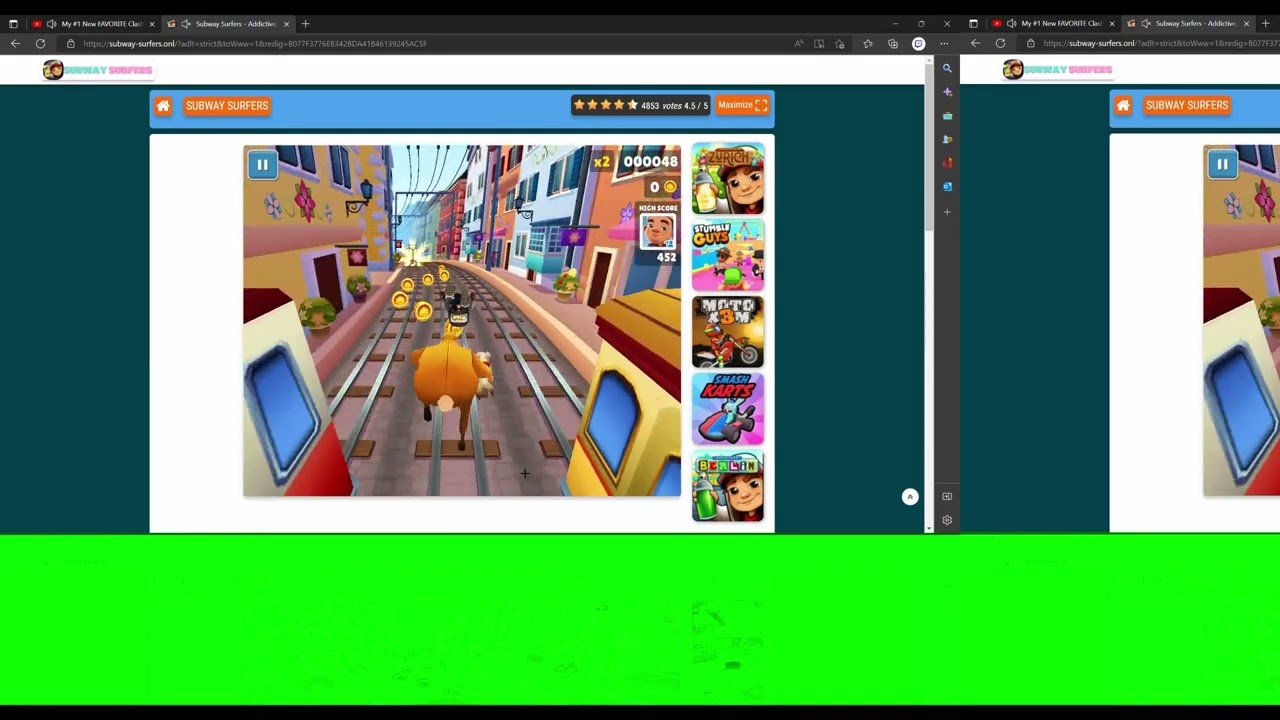Click the sidebar screen icon above gear
This screenshot has height=720, width=1280.
tap(947, 496)
